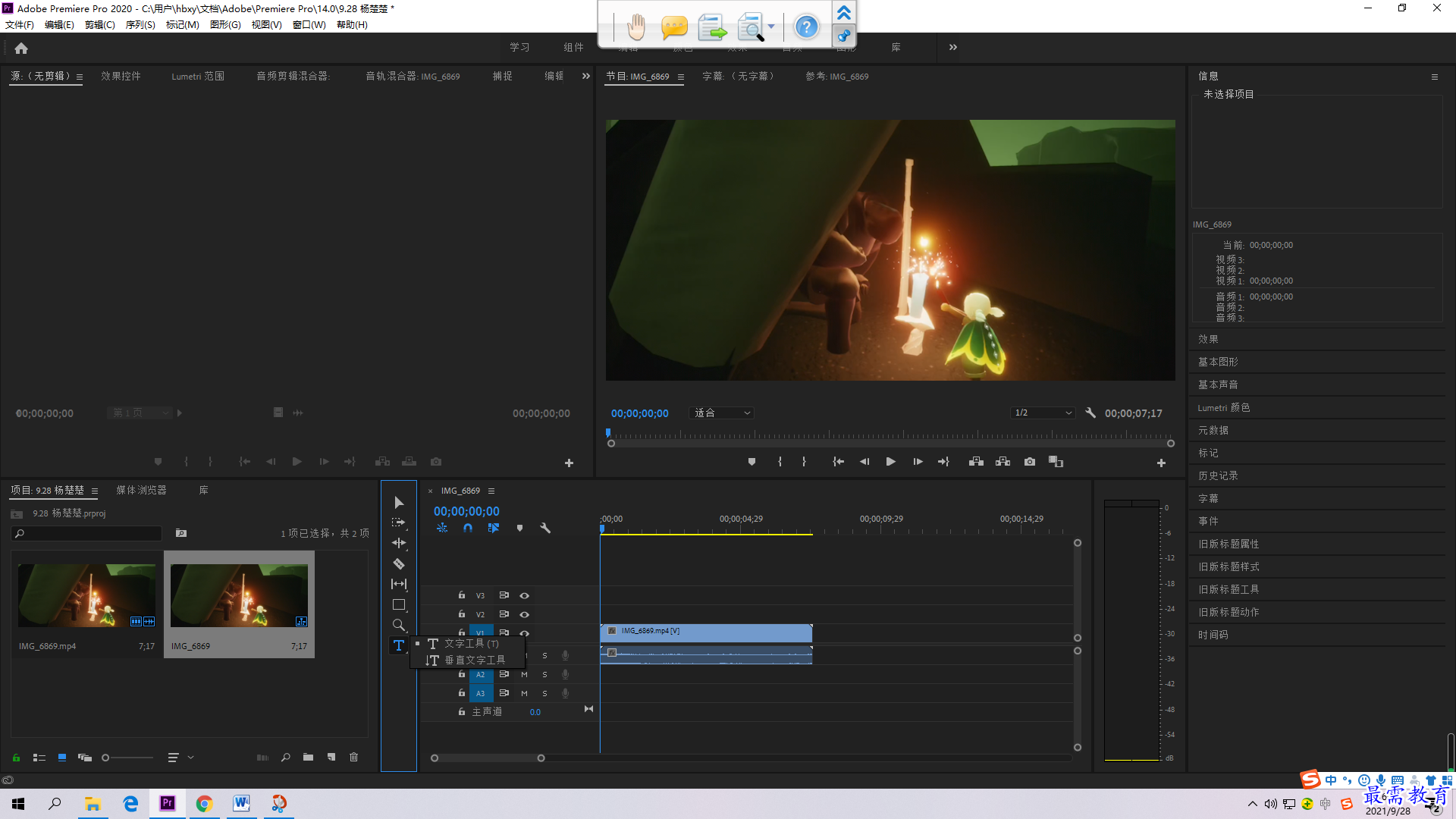Click Mark In in Program monitor
This screenshot has height=819, width=1456.
[x=780, y=462]
